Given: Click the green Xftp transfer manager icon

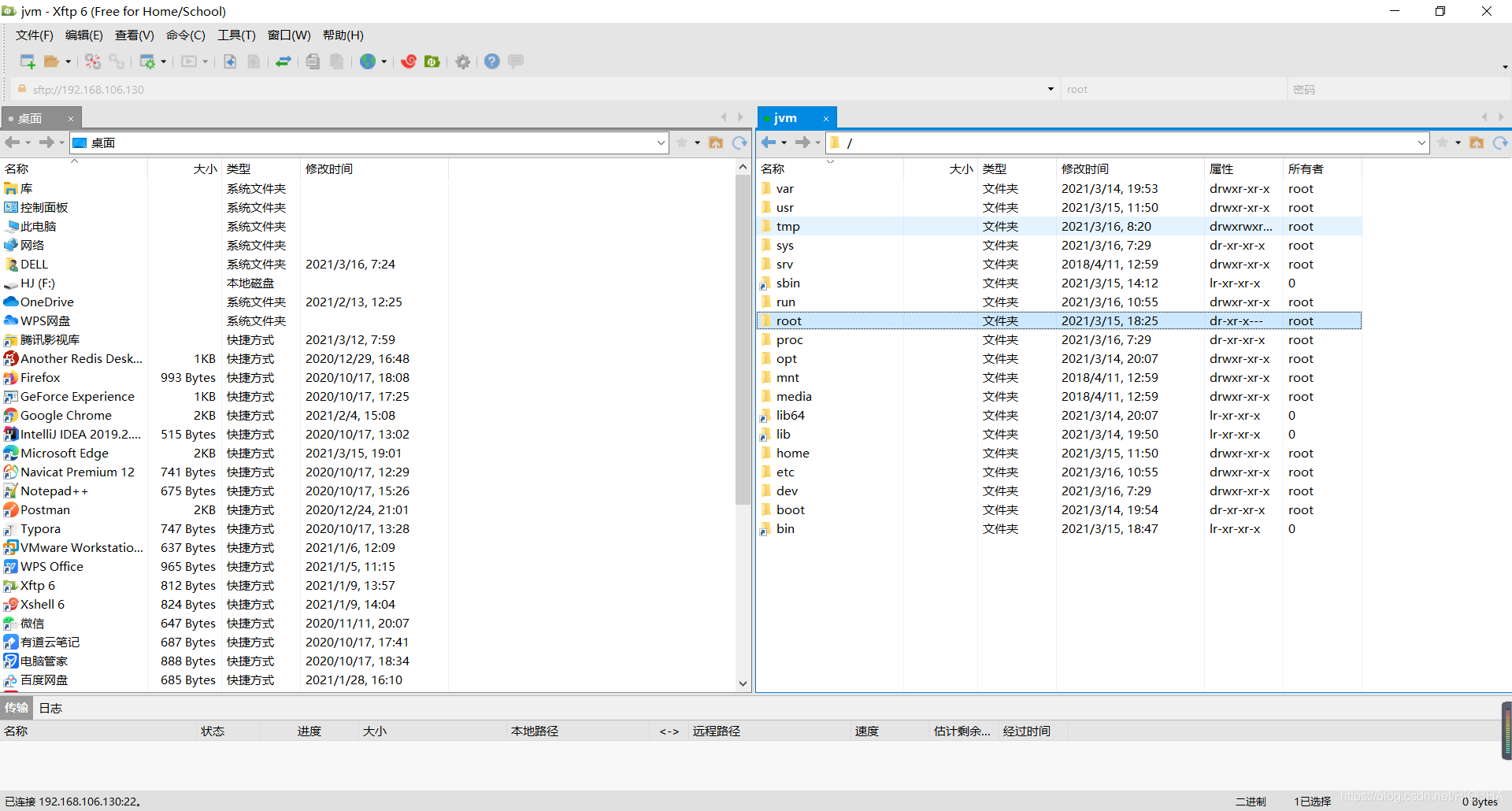Looking at the screenshot, I should 432,61.
